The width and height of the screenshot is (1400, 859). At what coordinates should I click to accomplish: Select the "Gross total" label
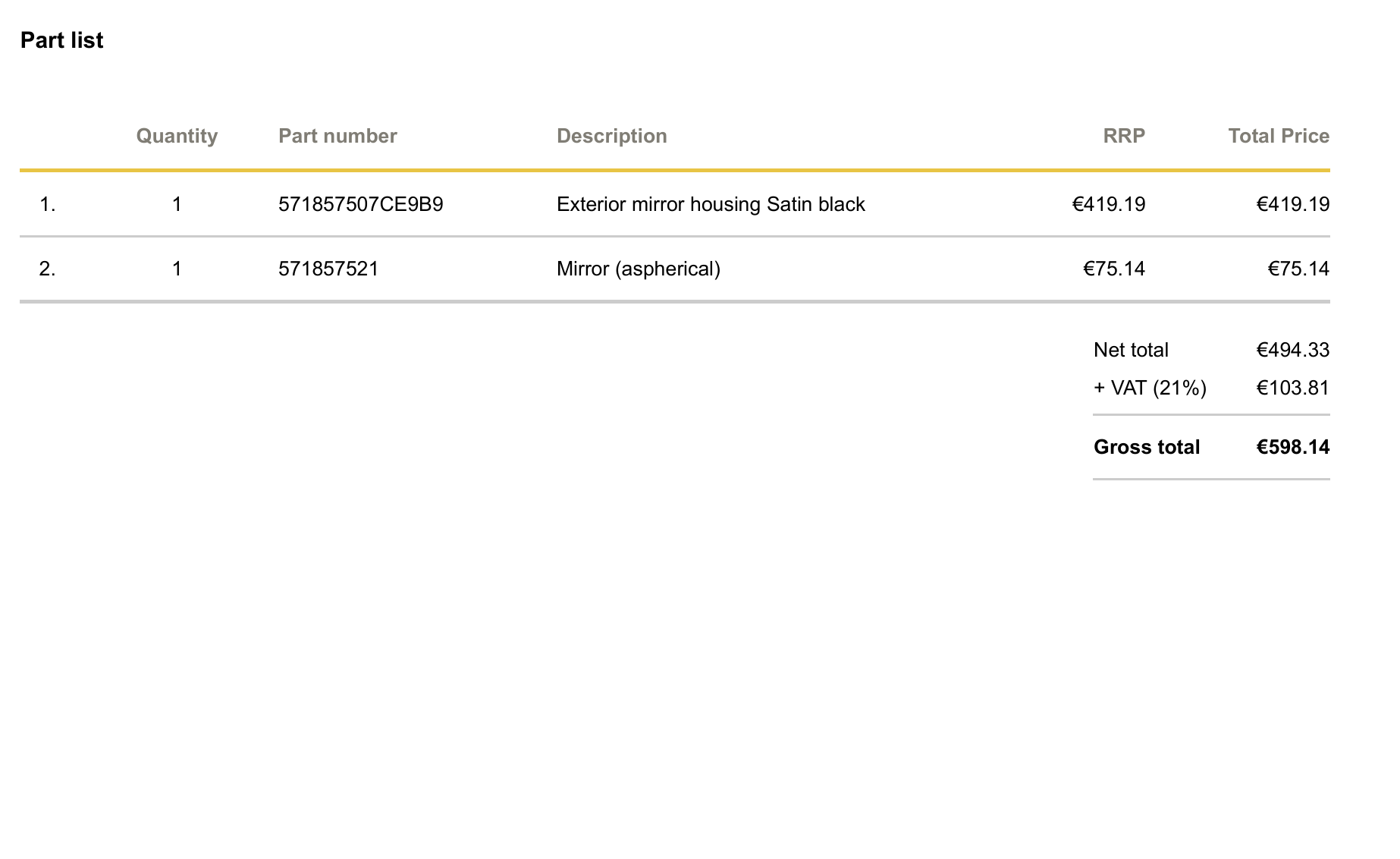tap(1147, 447)
